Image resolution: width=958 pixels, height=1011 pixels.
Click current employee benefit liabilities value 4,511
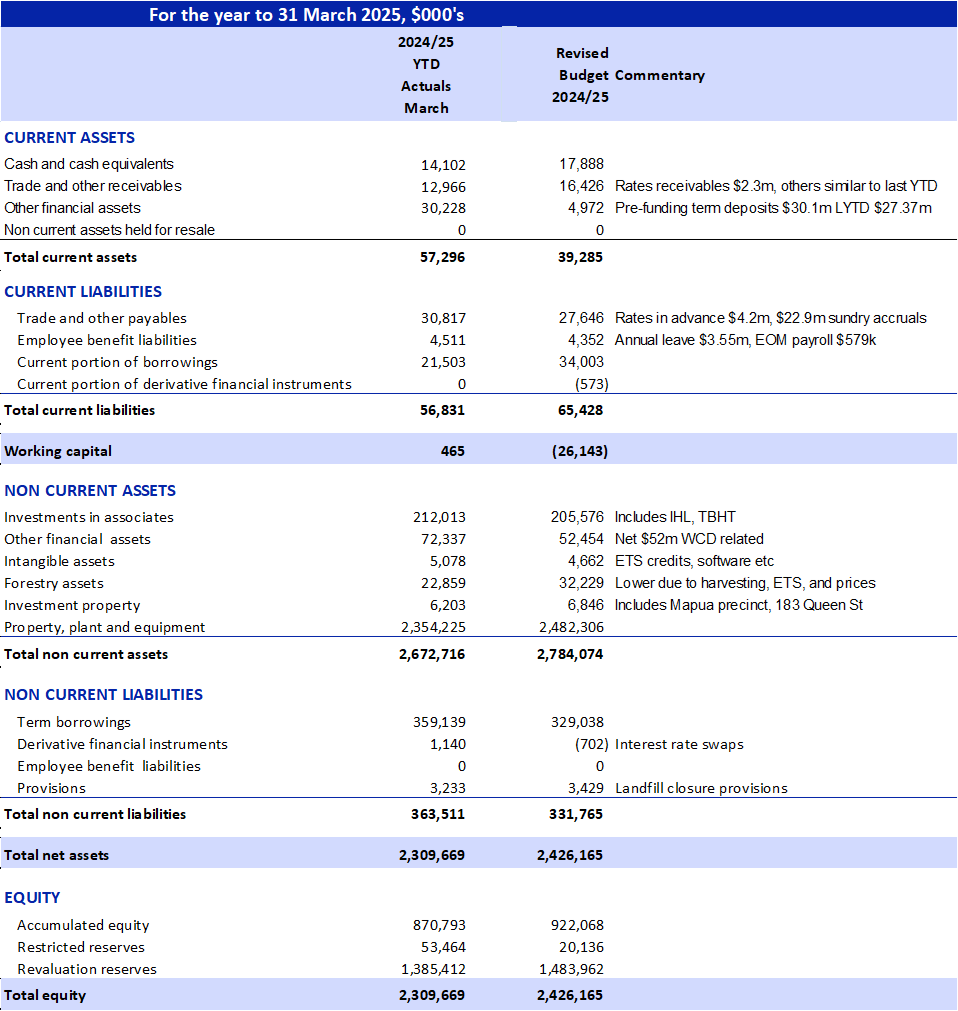pos(448,340)
